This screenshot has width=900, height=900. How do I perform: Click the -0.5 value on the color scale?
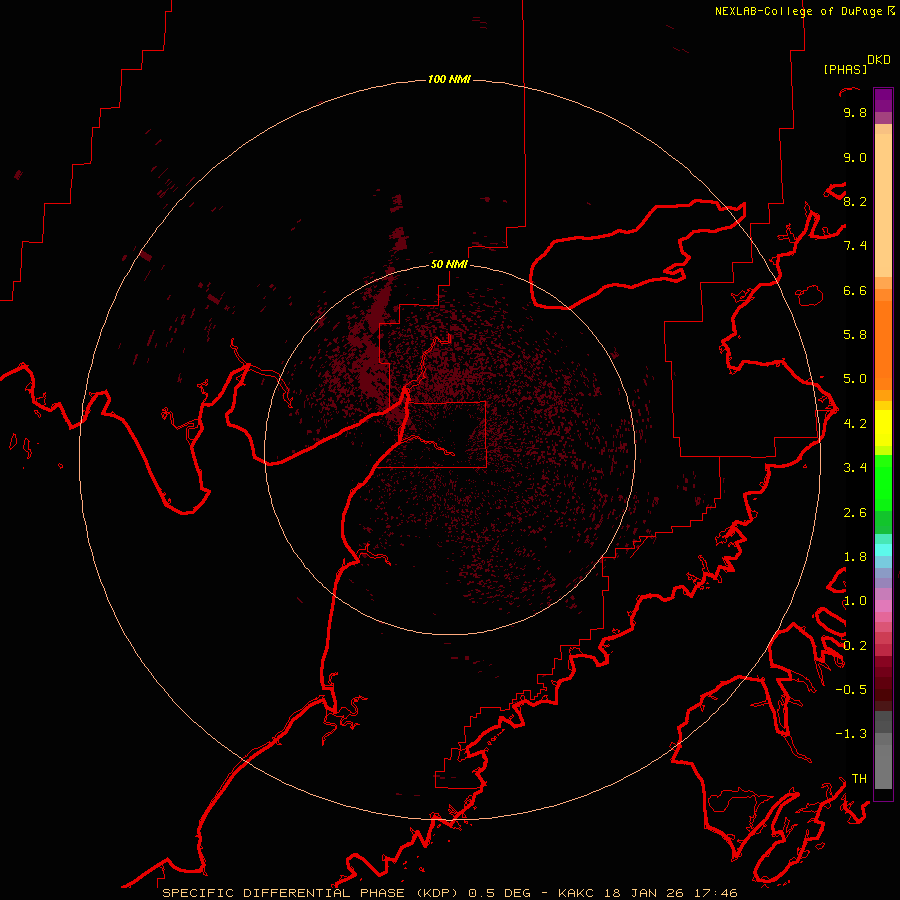(x=851, y=690)
